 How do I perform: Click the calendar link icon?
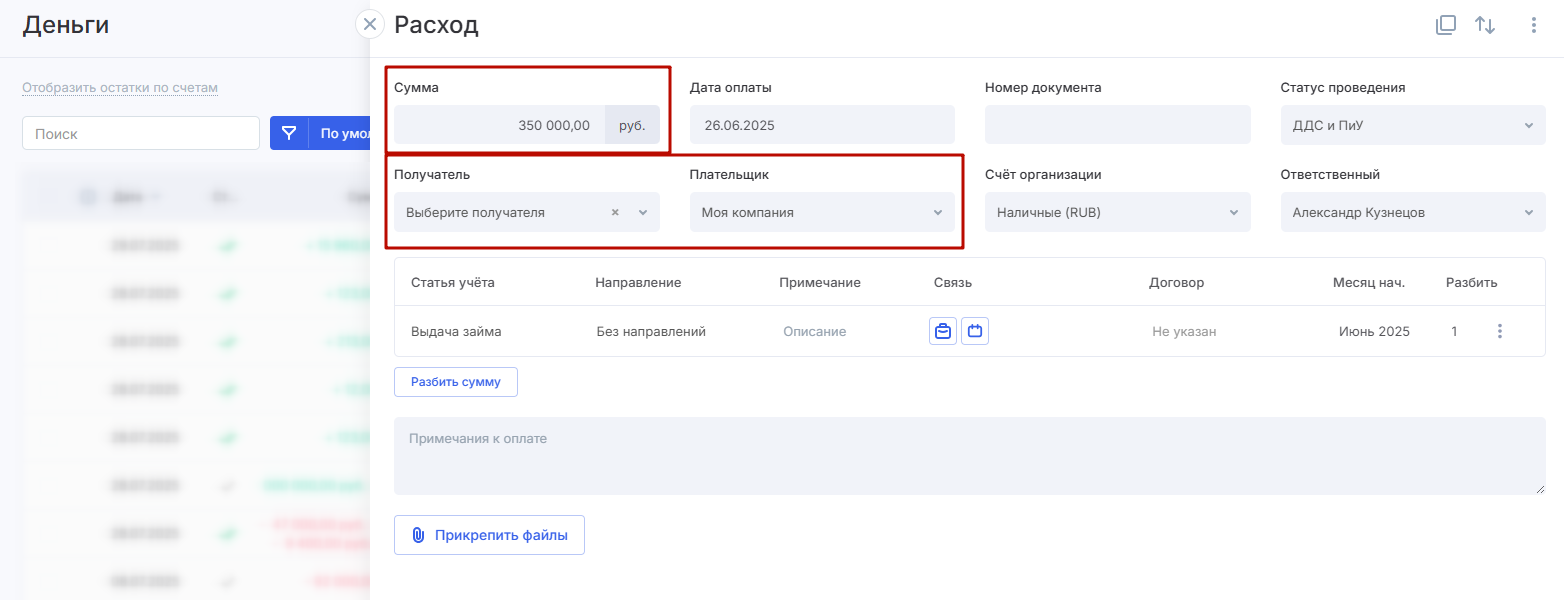pos(975,331)
